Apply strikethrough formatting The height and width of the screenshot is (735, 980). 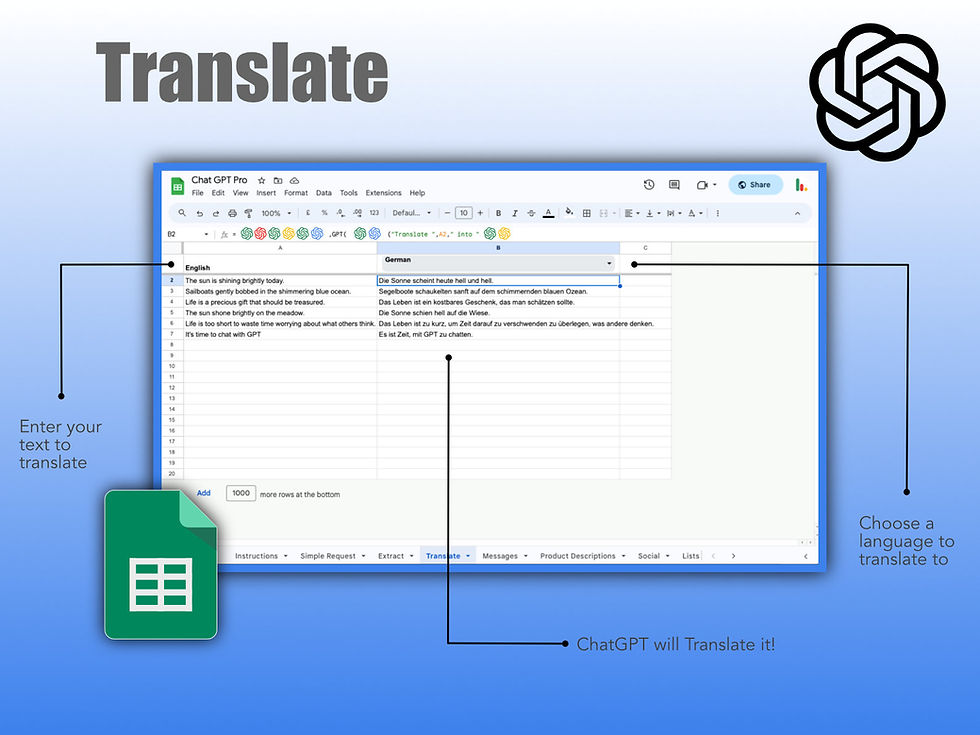[531, 213]
